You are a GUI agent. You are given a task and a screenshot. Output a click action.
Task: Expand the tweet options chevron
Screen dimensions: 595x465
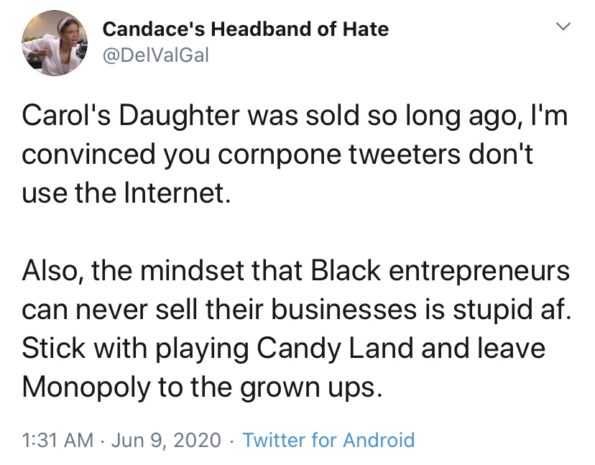pyautogui.click(x=564, y=26)
